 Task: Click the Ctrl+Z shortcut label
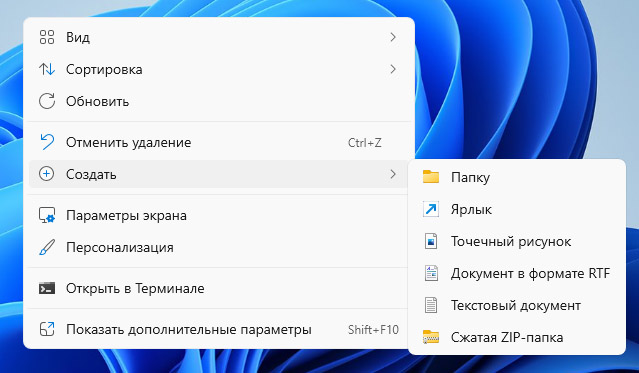pos(365,143)
